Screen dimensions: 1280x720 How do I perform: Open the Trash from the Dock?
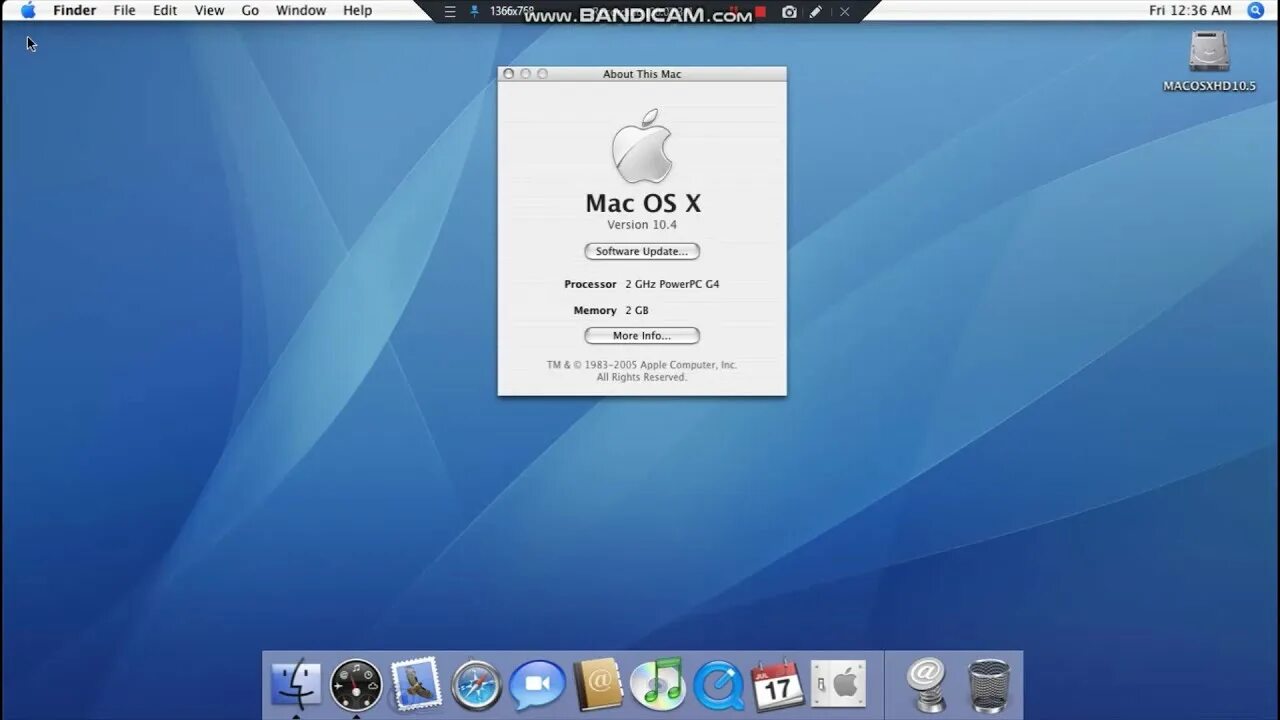[988, 685]
